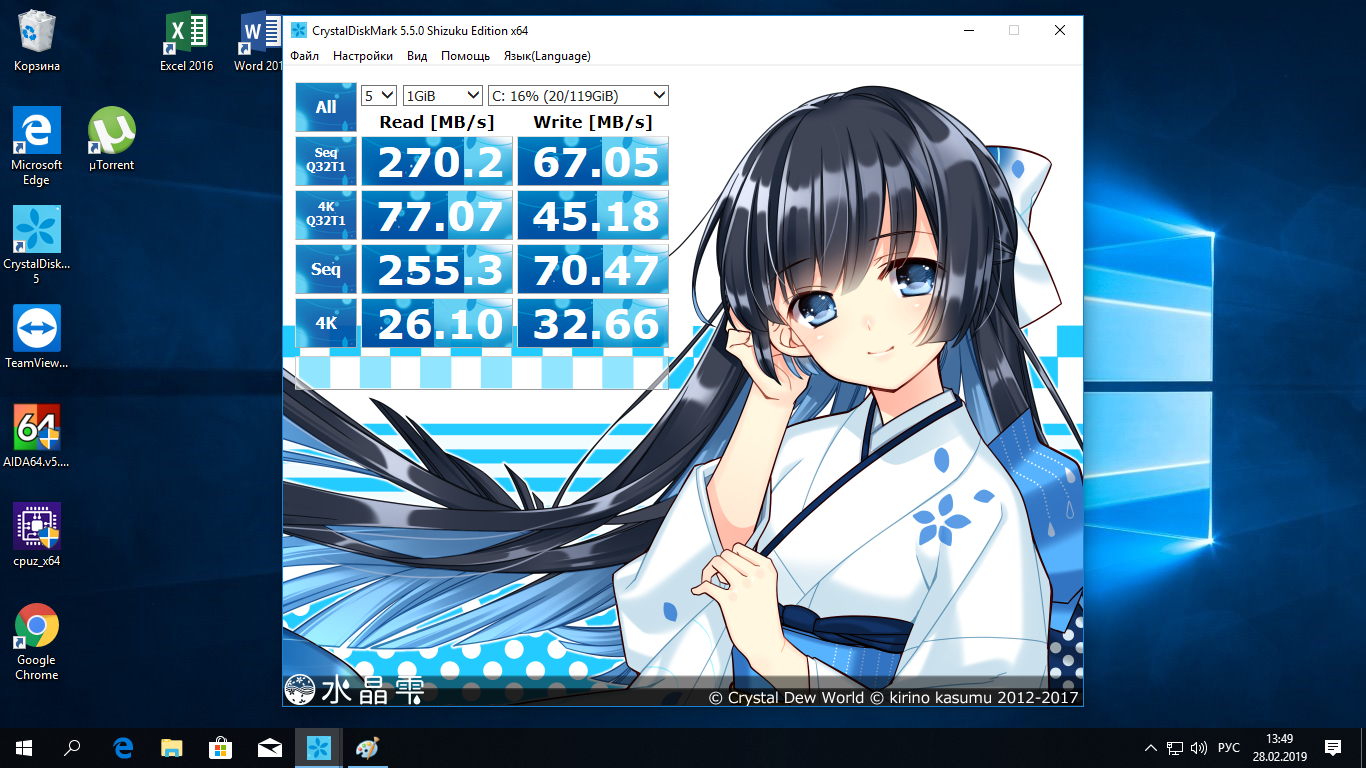This screenshot has height=768, width=1366.
Task: Open the Настройки menu
Action: click(363, 56)
